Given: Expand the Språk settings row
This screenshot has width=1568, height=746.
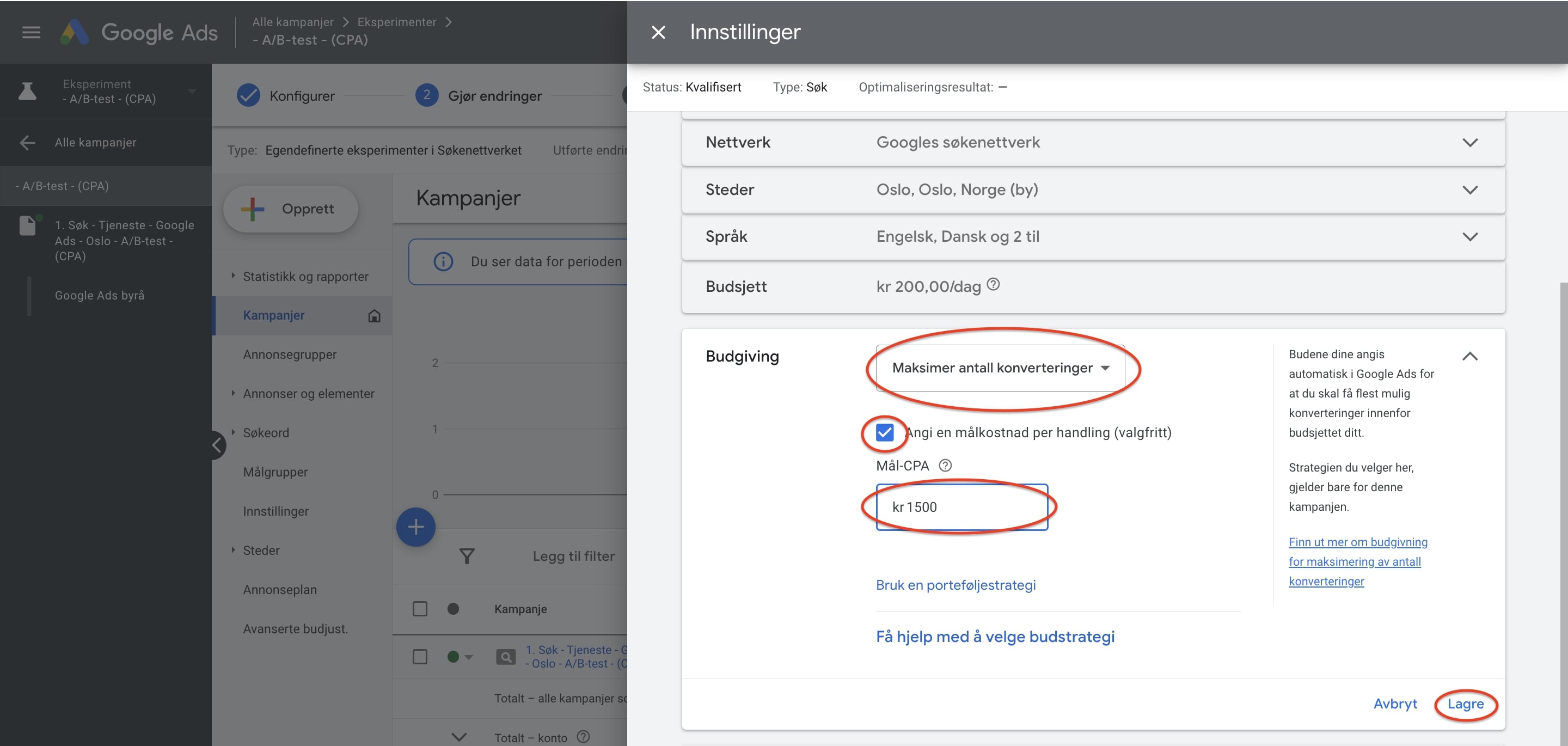Looking at the screenshot, I should pyautogui.click(x=1469, y=237).
